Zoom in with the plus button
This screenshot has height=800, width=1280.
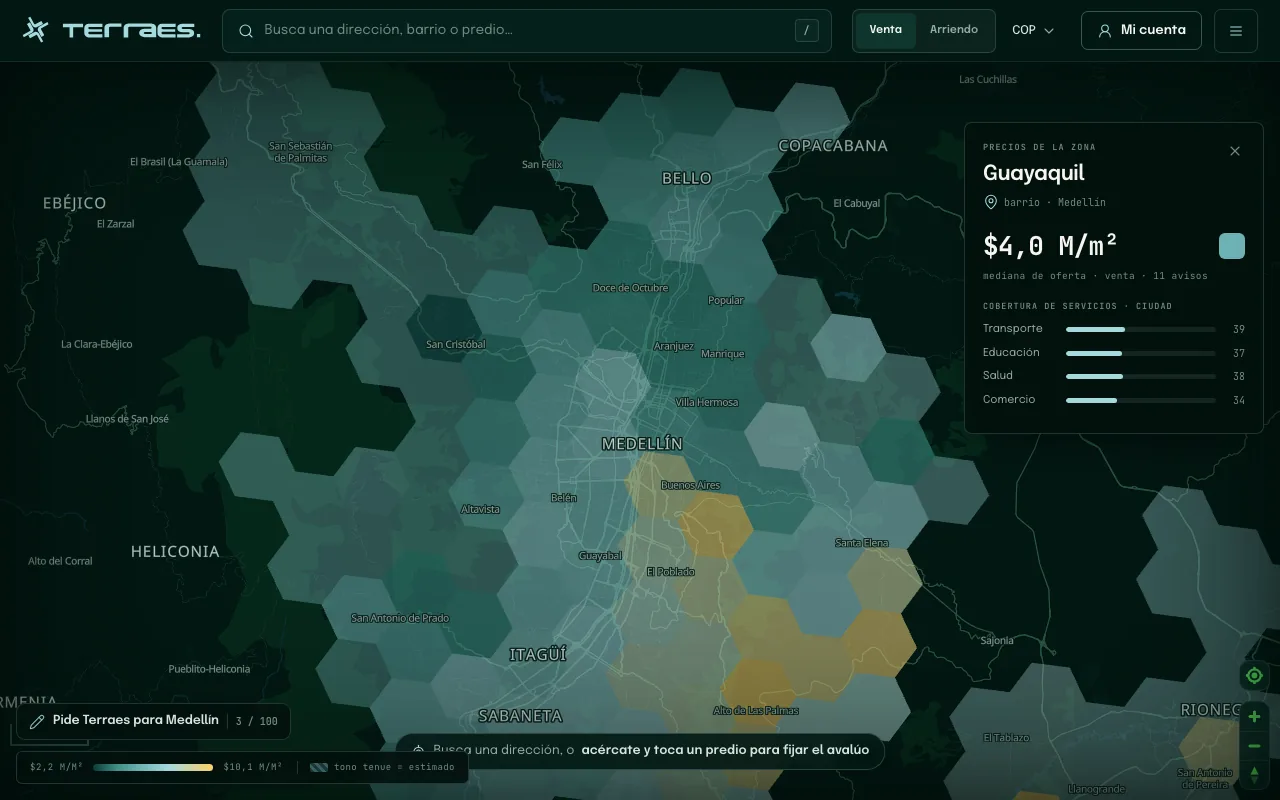[1254, 717]
